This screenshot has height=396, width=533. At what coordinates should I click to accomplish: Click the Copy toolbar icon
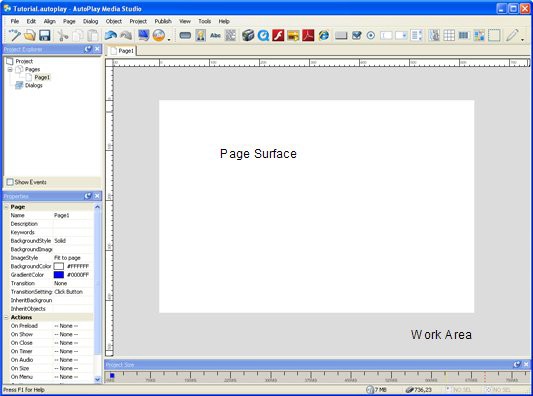pos(78,35)
